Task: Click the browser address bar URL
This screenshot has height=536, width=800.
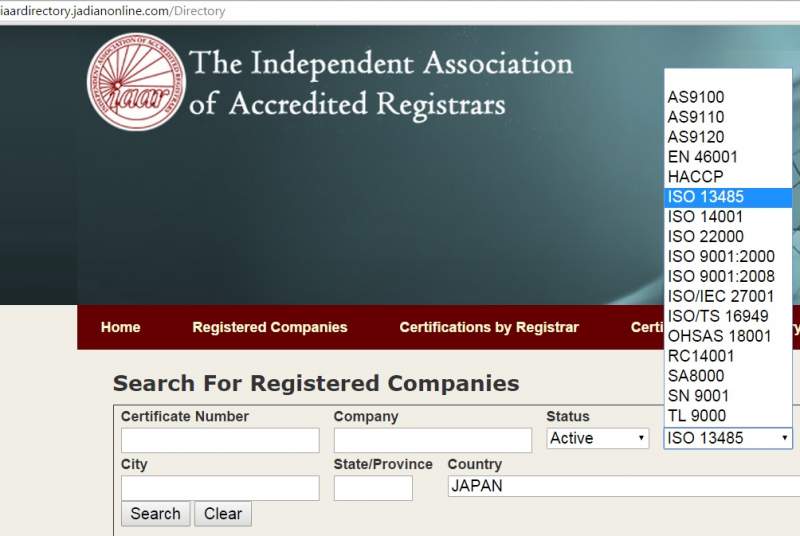Action: click(112, 11)
